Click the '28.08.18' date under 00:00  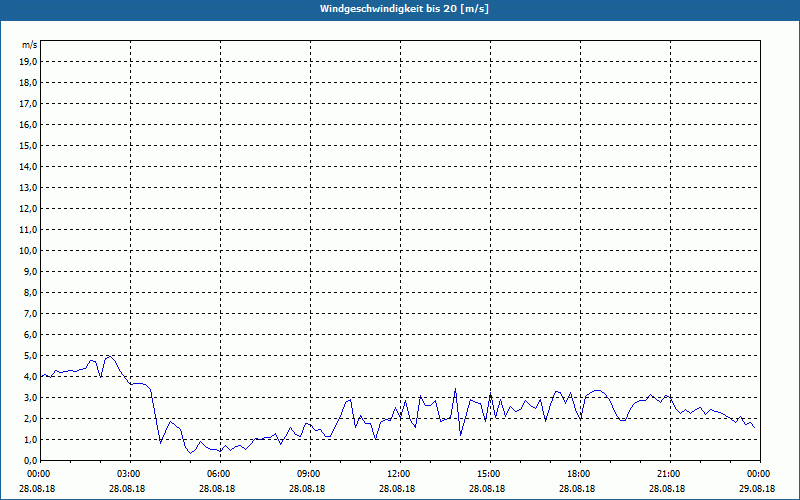point(37,488)
